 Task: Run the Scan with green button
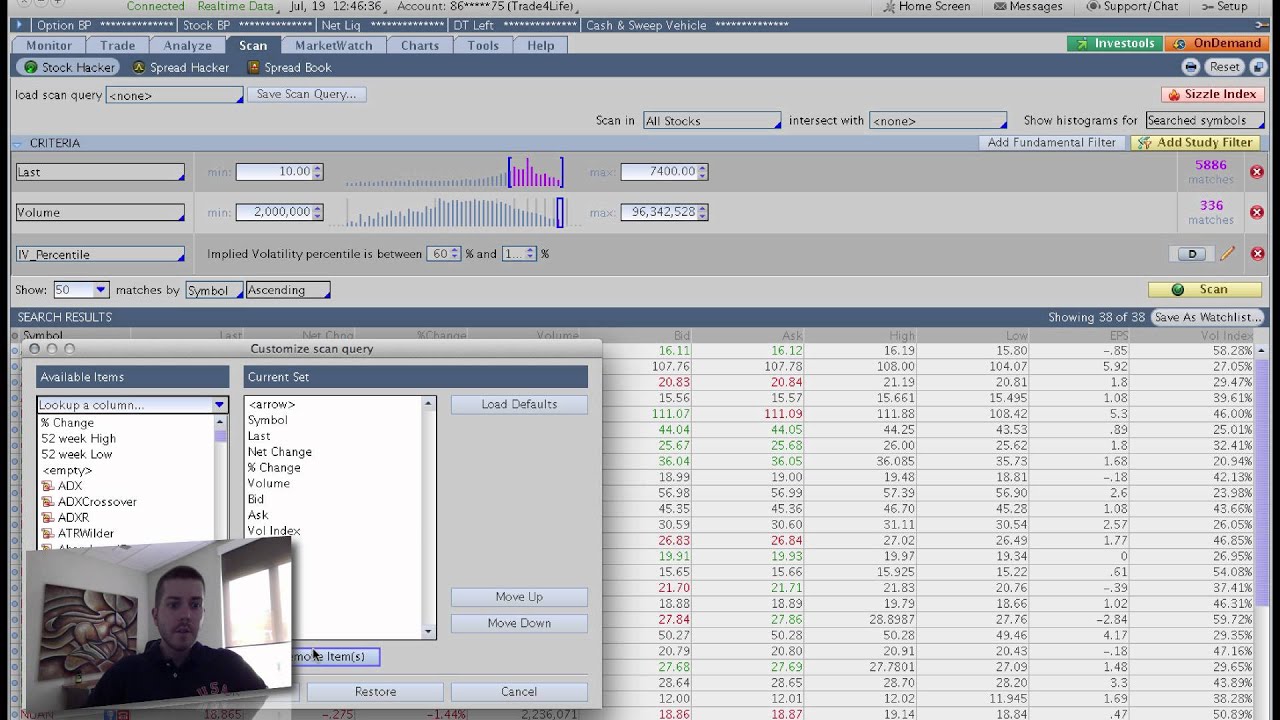click(x=1204, y=289)
